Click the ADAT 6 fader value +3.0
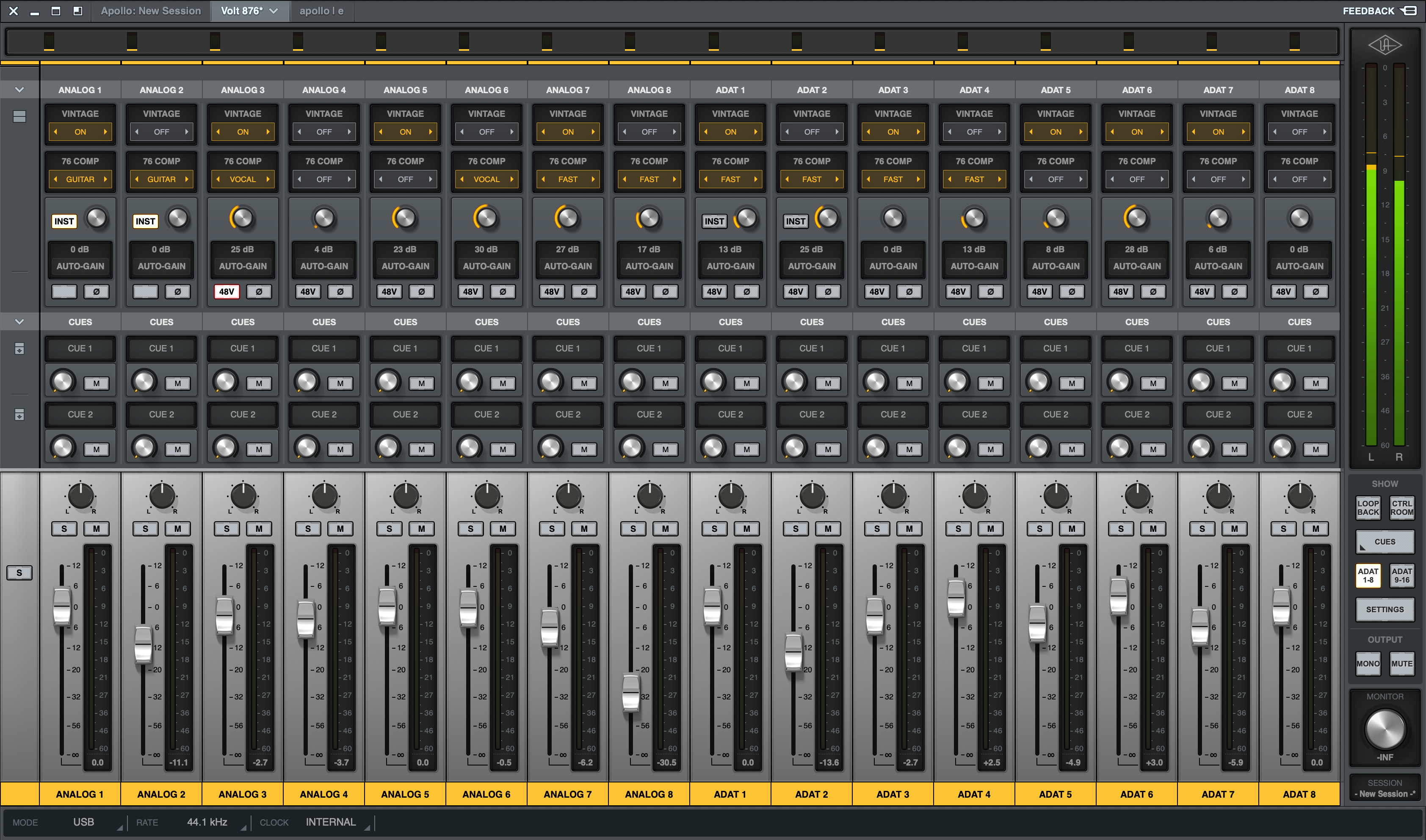 click(x=1154, y=763)
